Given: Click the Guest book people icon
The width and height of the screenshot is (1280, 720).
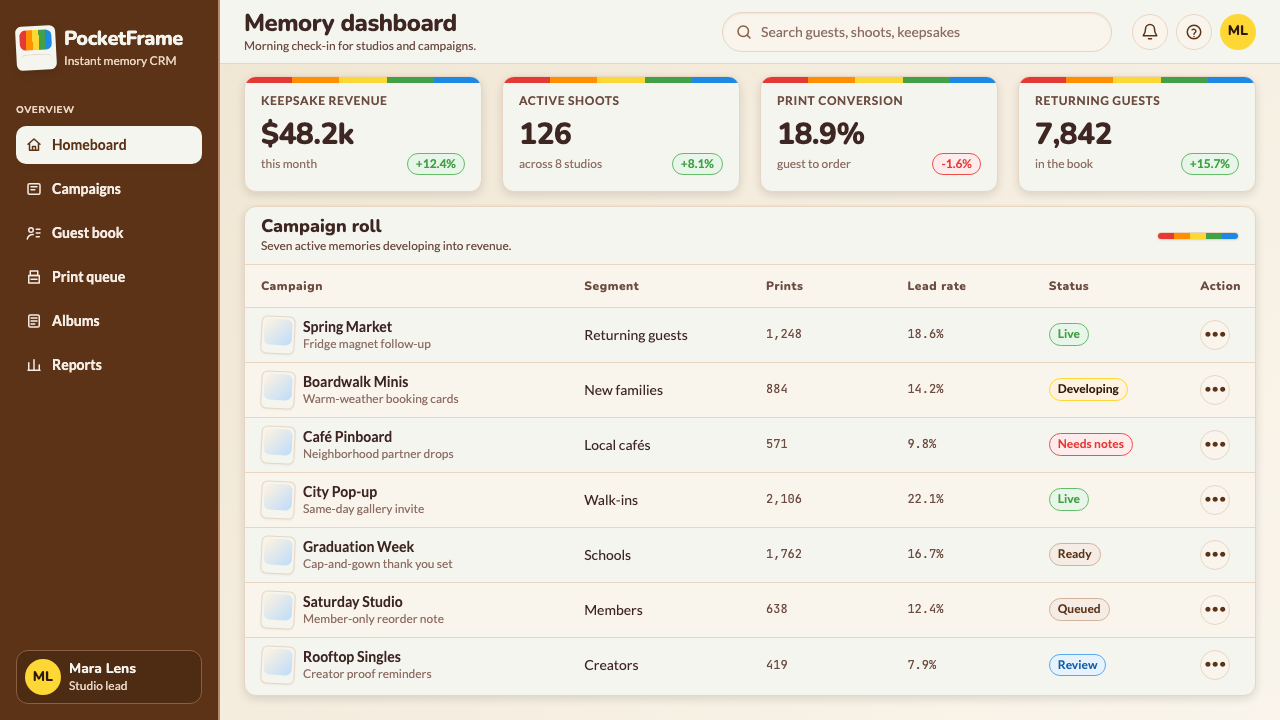Looking at the screenshot, I should (34, 233).
